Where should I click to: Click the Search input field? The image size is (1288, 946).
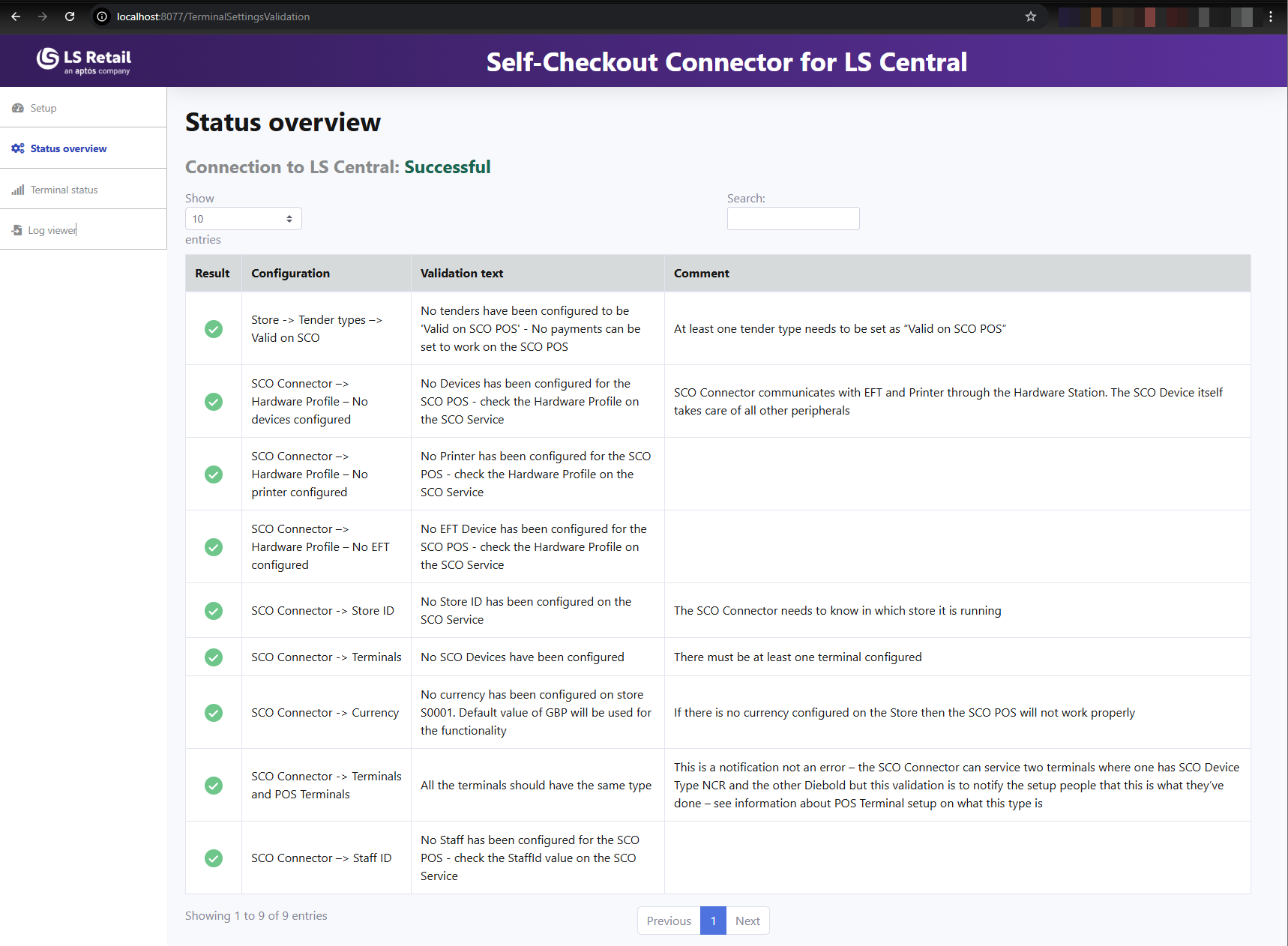click(x=792, y=219)
